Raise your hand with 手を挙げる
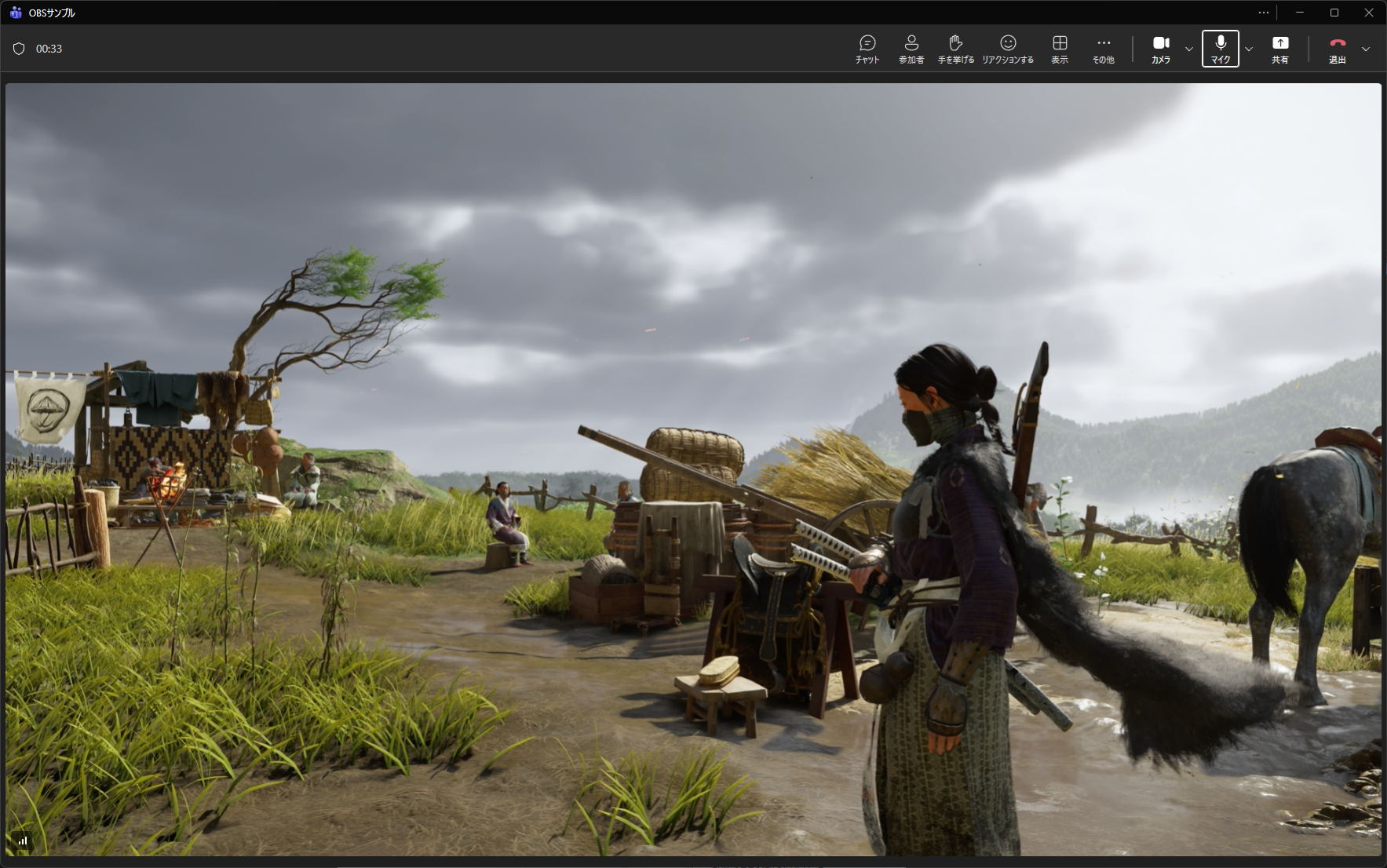 [955, 49]
